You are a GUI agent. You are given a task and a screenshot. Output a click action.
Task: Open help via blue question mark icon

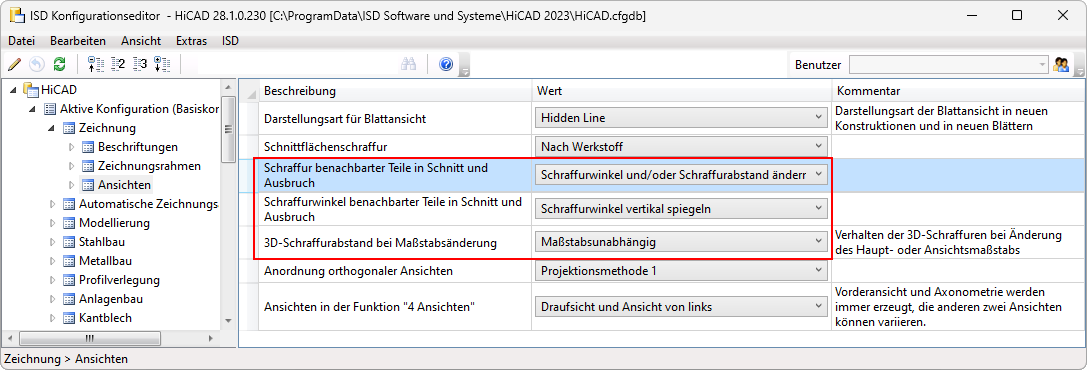[446, 64]
